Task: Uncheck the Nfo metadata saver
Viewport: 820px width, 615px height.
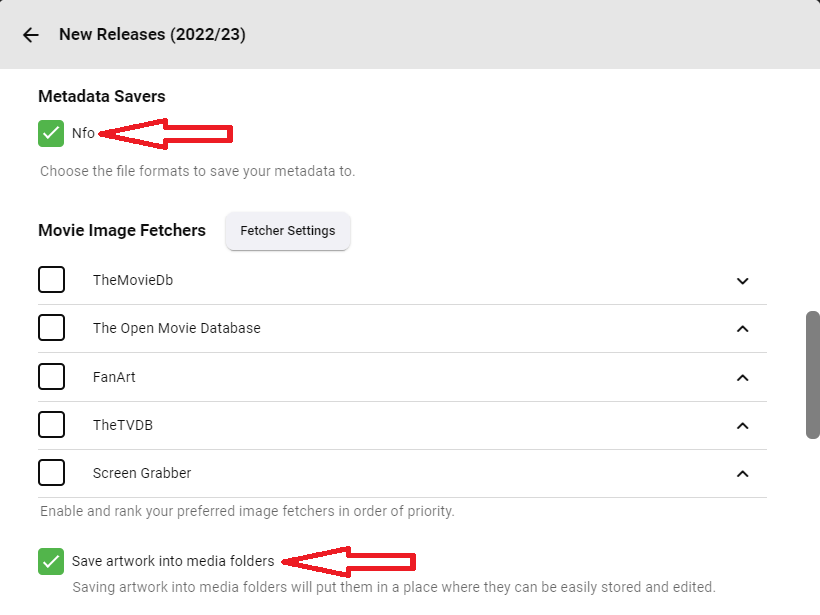Action: (x=51, y=133)
